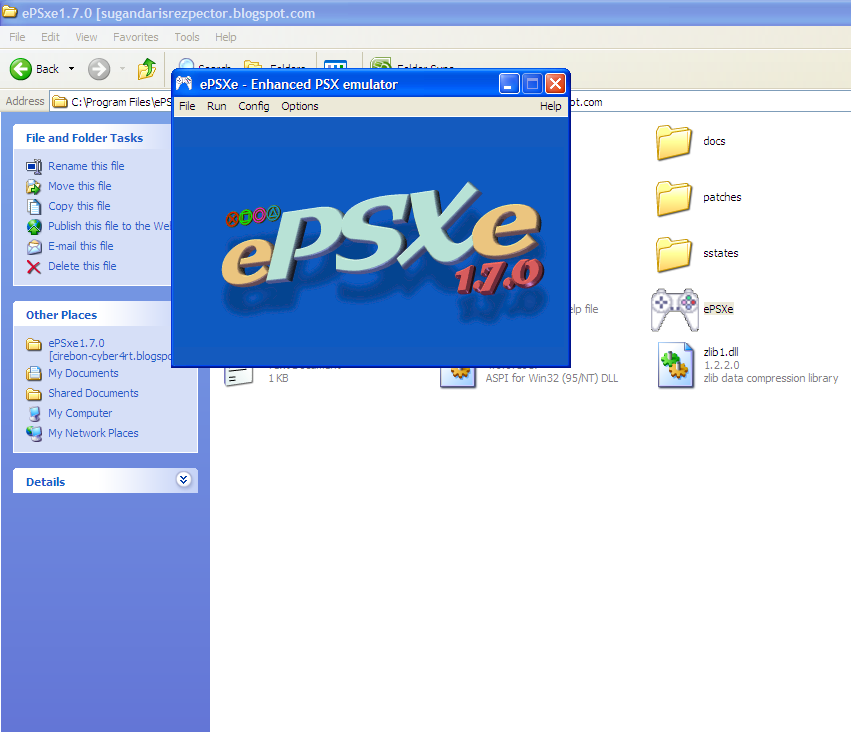Open Explorer File menu
The width and height of the screenshot is (851, 732).
point(17,37)
